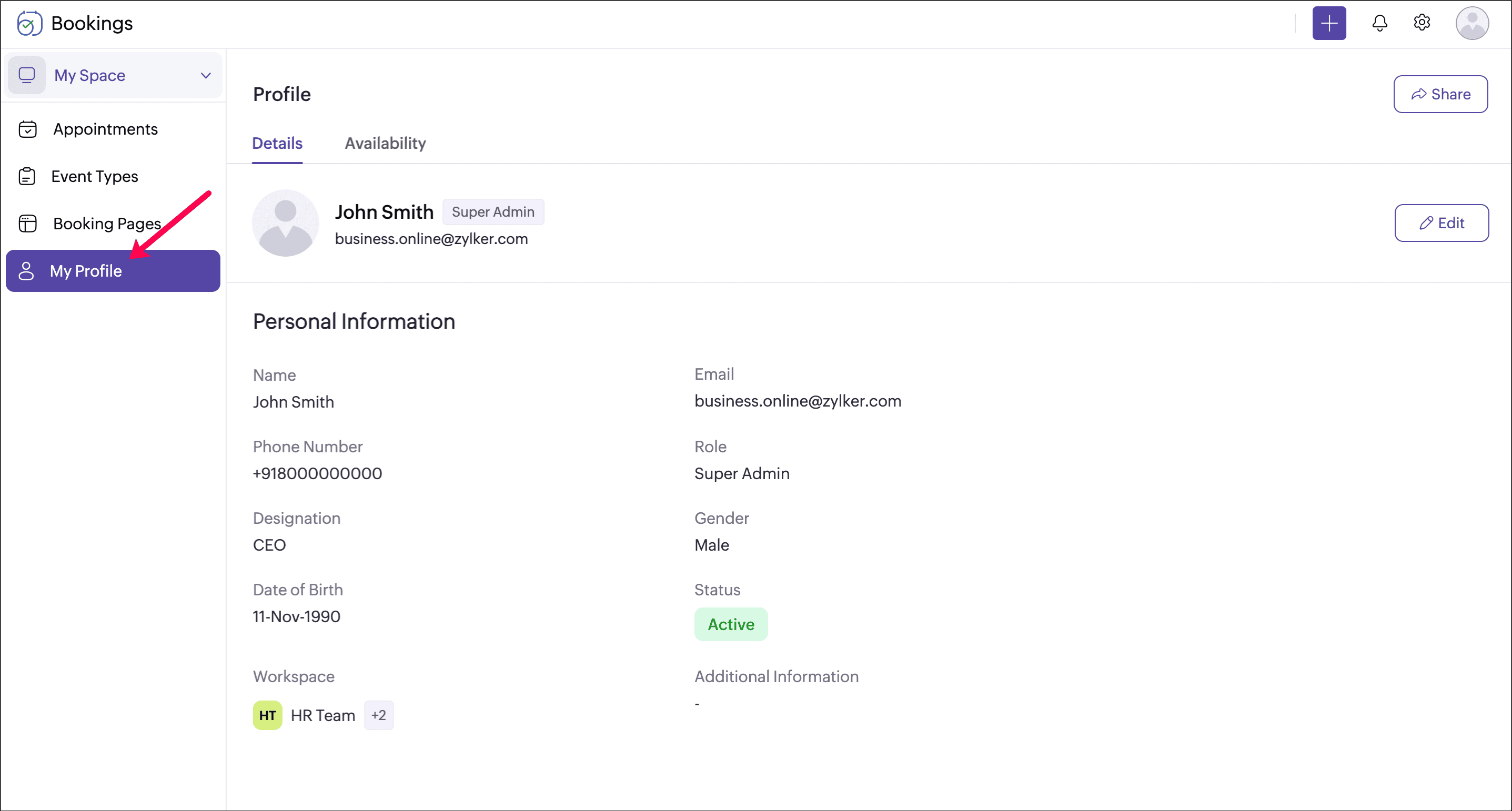Image resolution: width=1512 pixels, height=811 pixels.
Task: Click the Male gender value
Action: pos(711,545)
